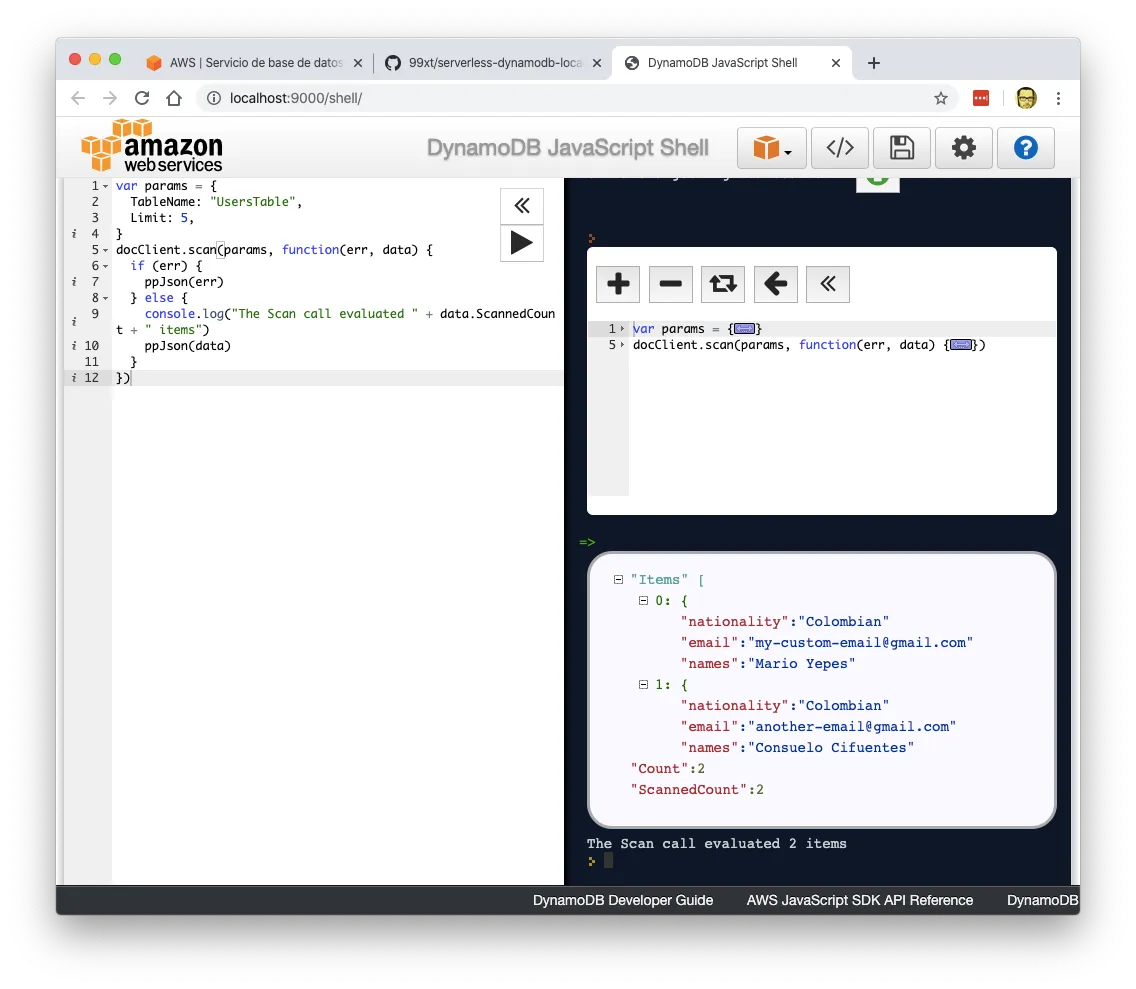1136x989 pixels.
Task: Click "The Scan call evaluated 2 items" output
Action: 717,844
